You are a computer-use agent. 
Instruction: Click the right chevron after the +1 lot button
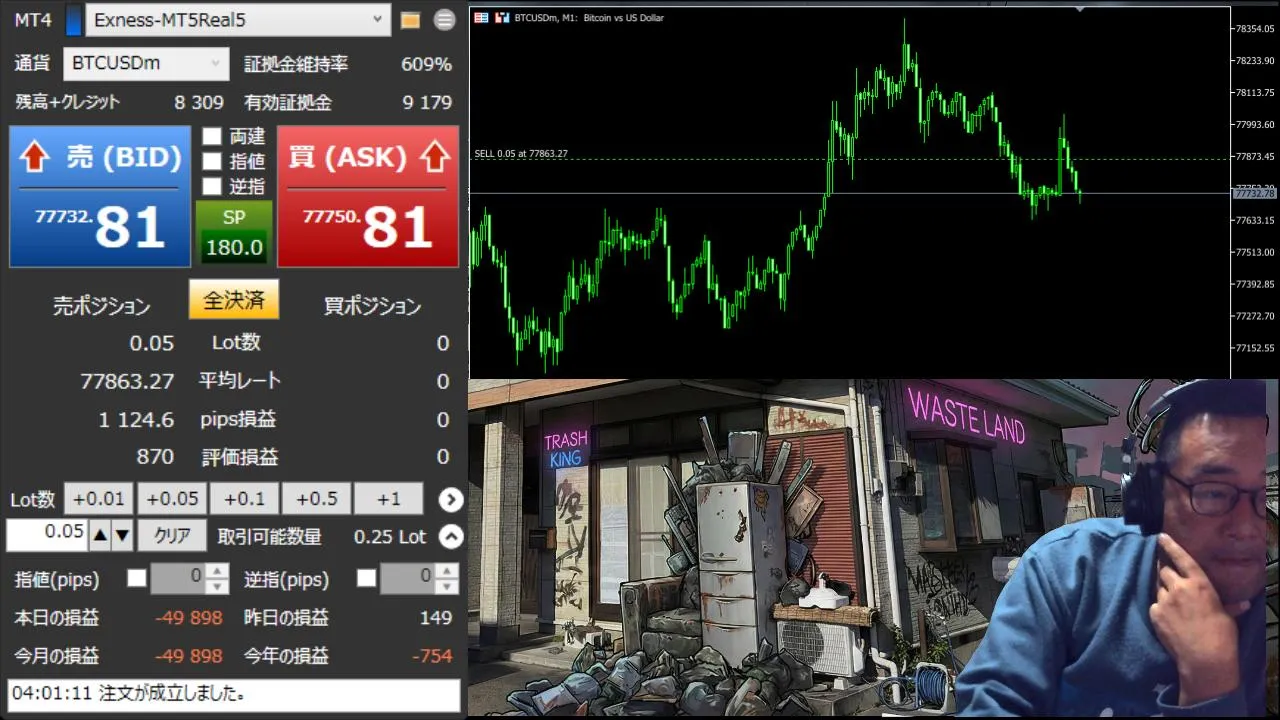451,499
